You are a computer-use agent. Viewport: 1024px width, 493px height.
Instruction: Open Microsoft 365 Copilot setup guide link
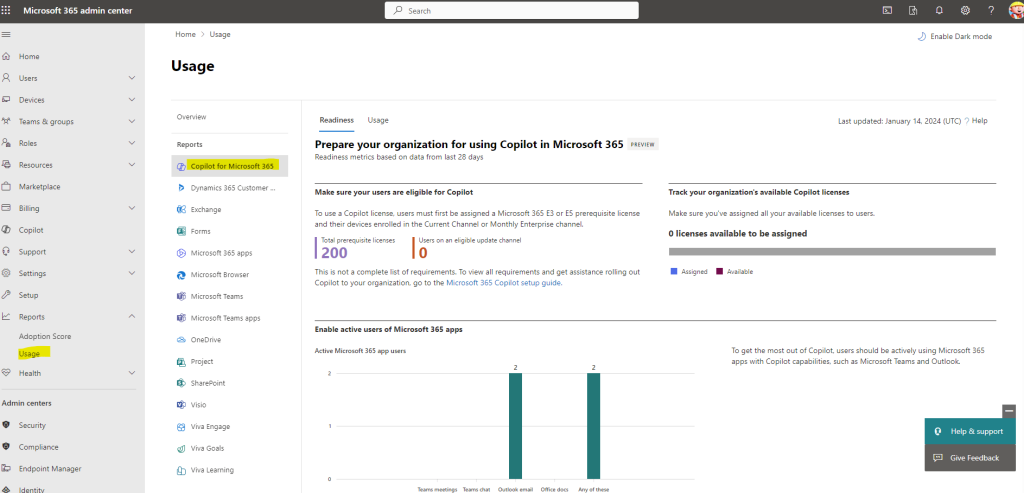[x=504, y=283]
